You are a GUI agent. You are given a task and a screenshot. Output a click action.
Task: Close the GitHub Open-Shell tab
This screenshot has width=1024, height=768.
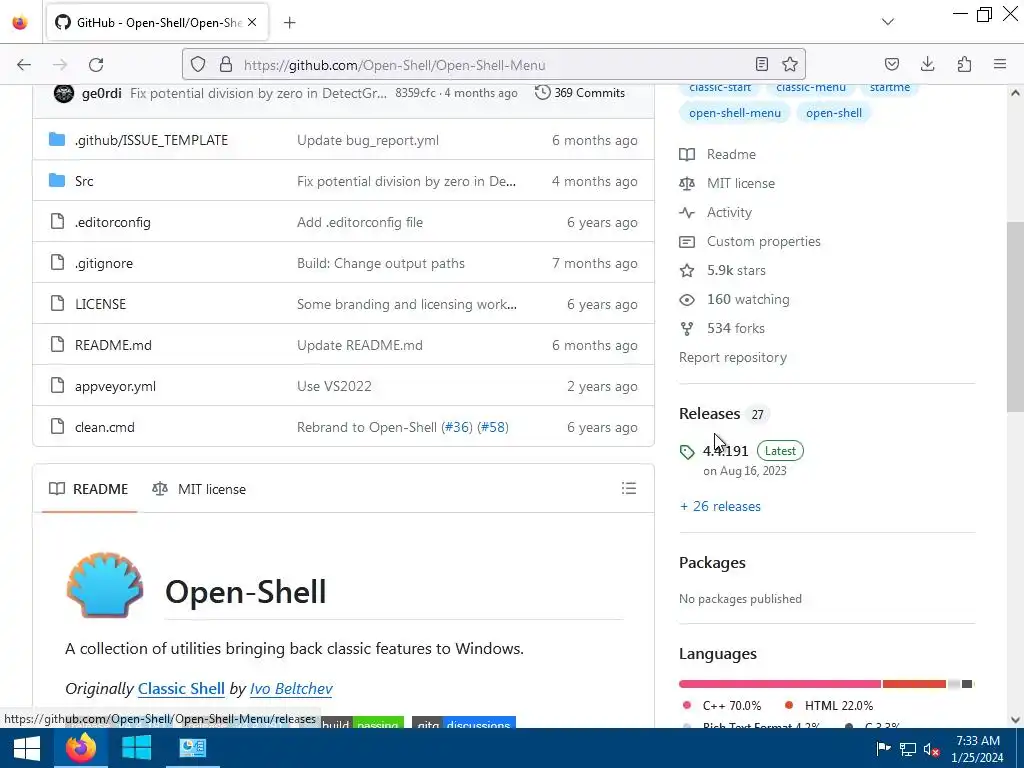[252, 23]
